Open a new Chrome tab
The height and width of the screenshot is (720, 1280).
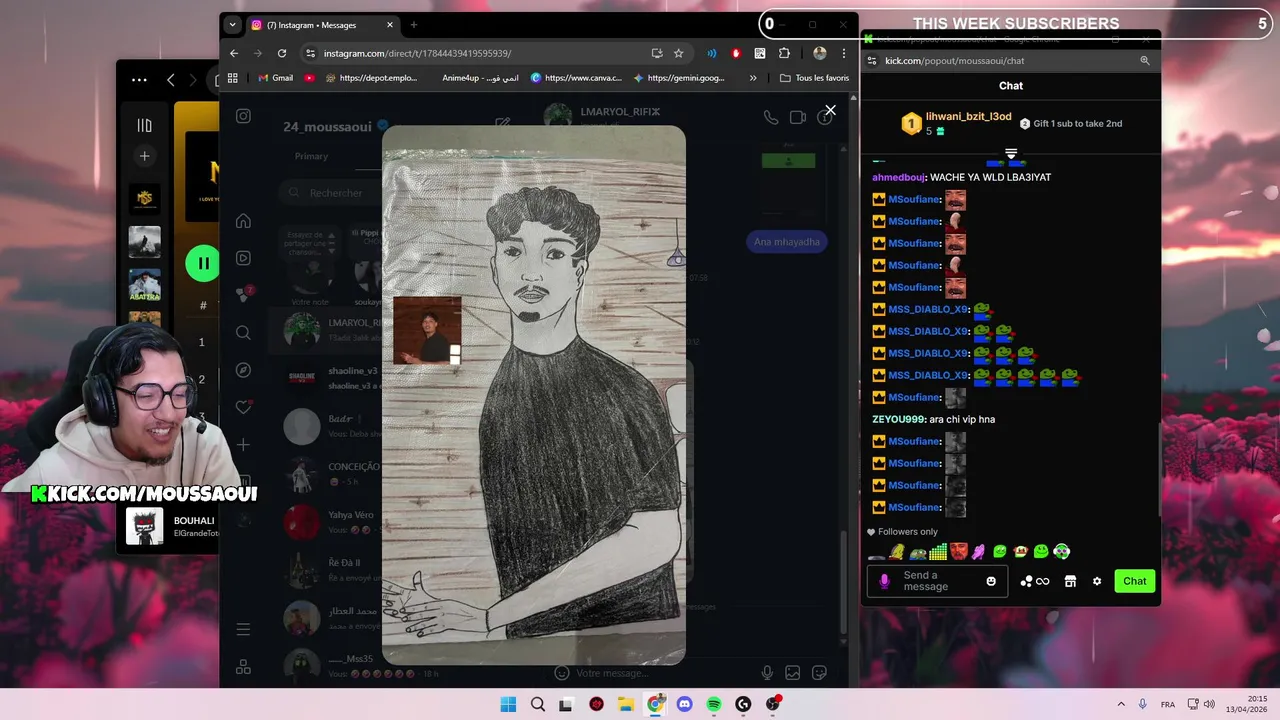pos(414,25)
